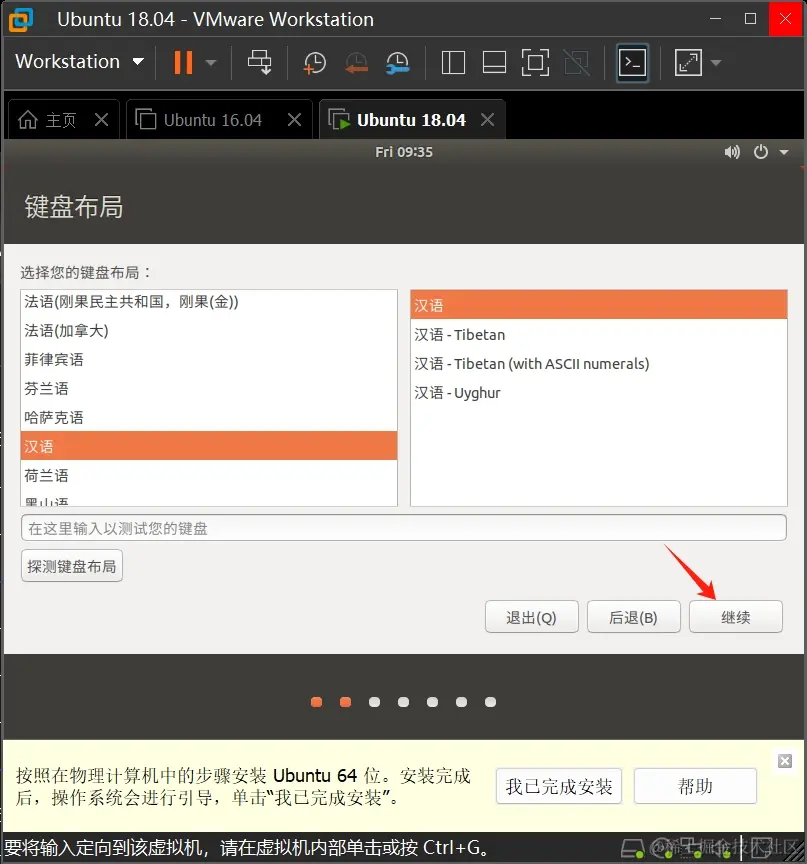Click the 探测键盘布局 button
Image resolution: width=807 pixels, height=864 pixels.
click(x=72, y=566)
